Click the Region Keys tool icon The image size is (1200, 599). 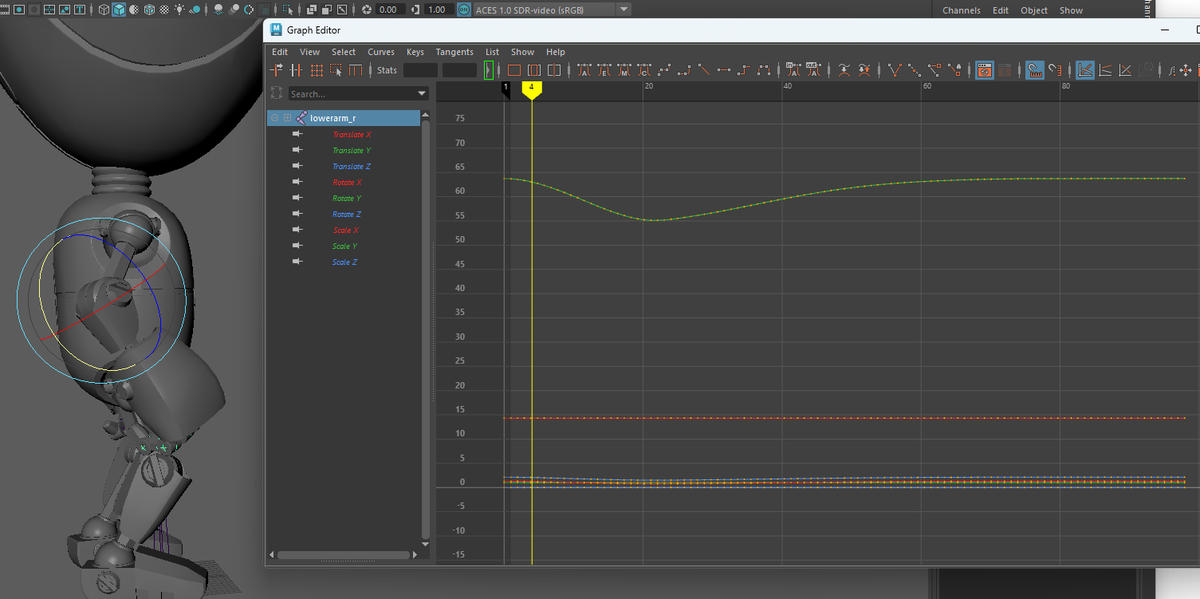coord(336,70)
